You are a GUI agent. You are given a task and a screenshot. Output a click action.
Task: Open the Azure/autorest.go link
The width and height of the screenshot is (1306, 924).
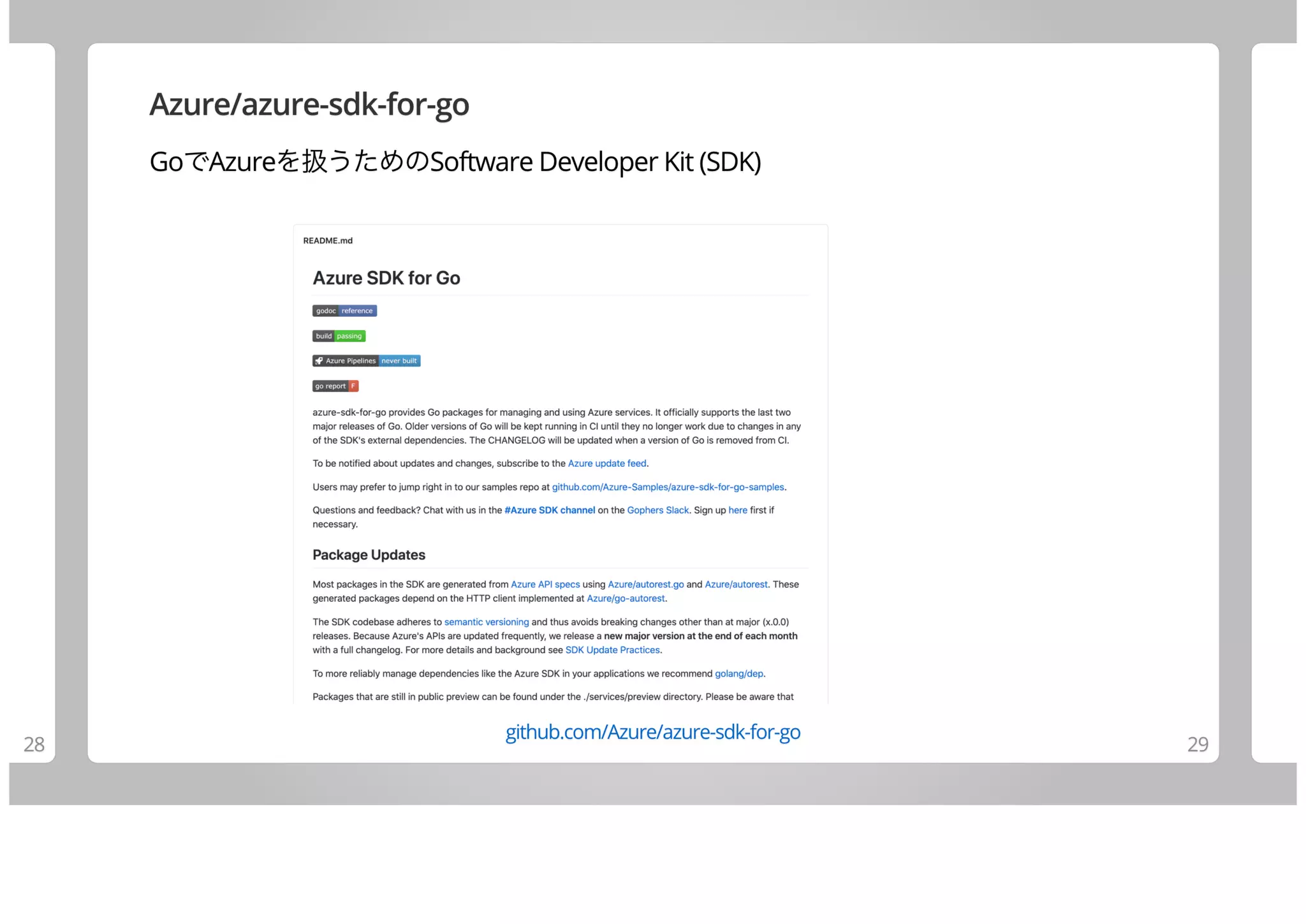[x=645, y=585]
